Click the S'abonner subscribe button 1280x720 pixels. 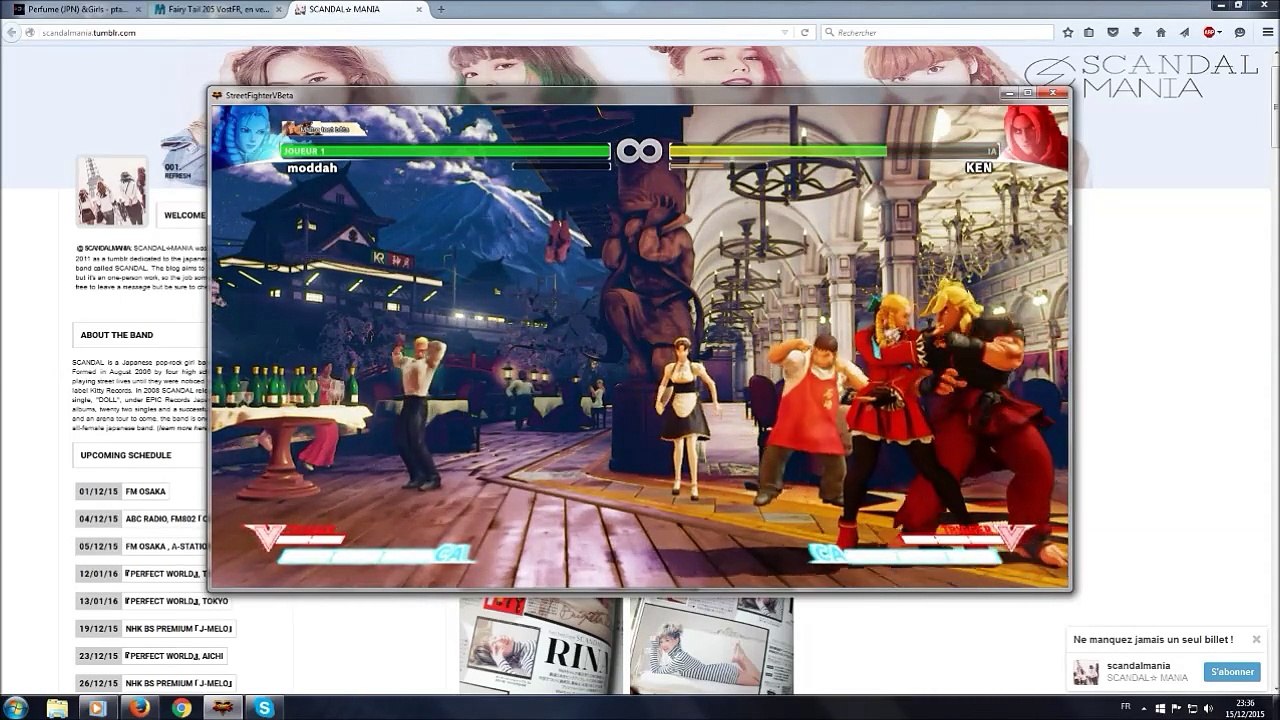click(1232, 672)
